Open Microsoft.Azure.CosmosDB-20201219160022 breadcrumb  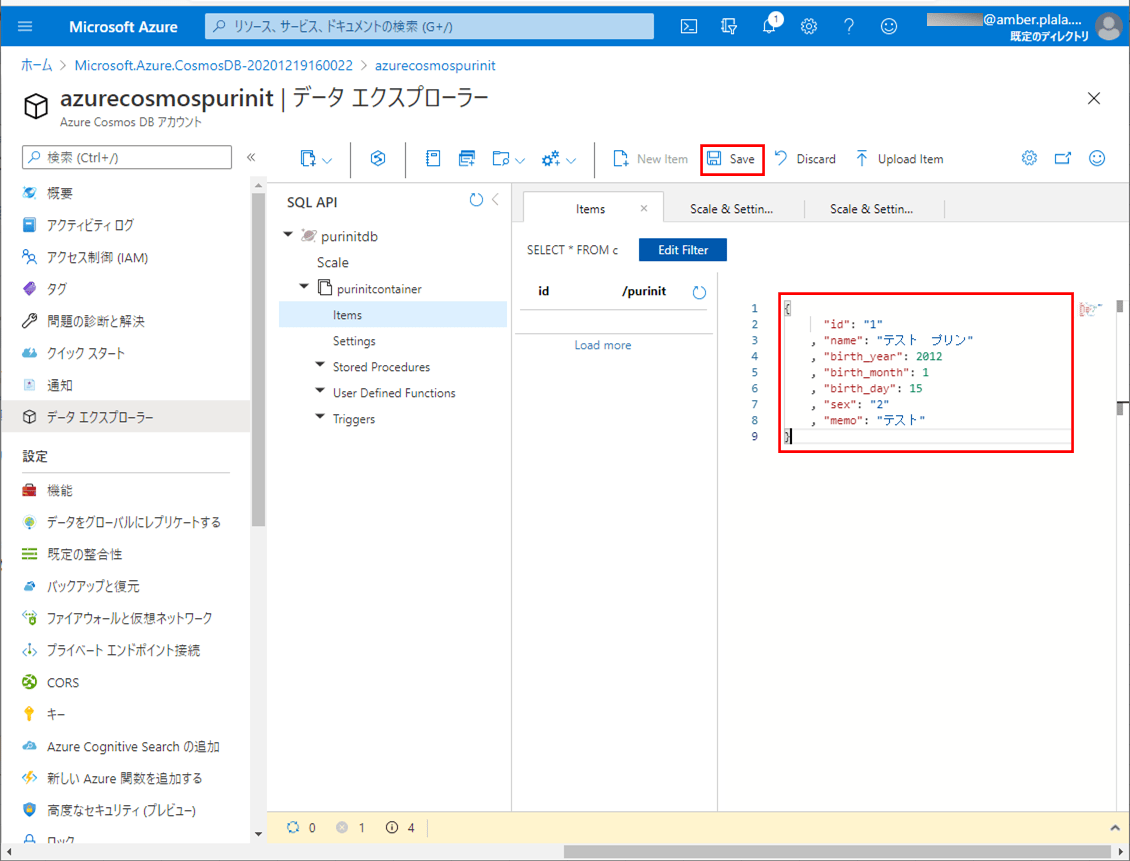[x=214, y=66]
